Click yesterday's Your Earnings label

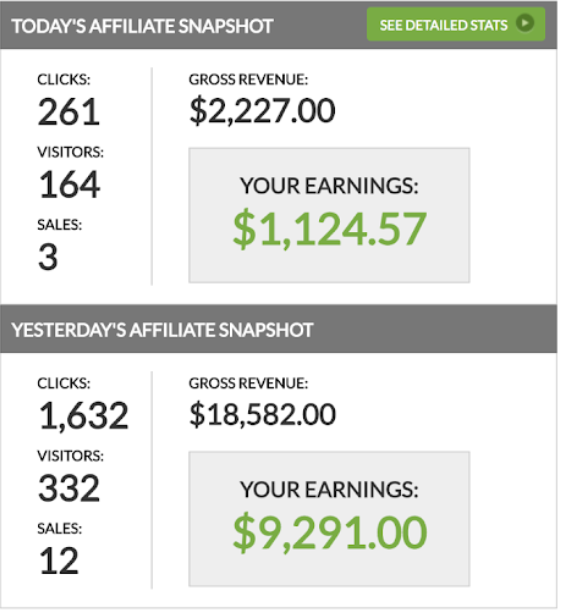329,489
